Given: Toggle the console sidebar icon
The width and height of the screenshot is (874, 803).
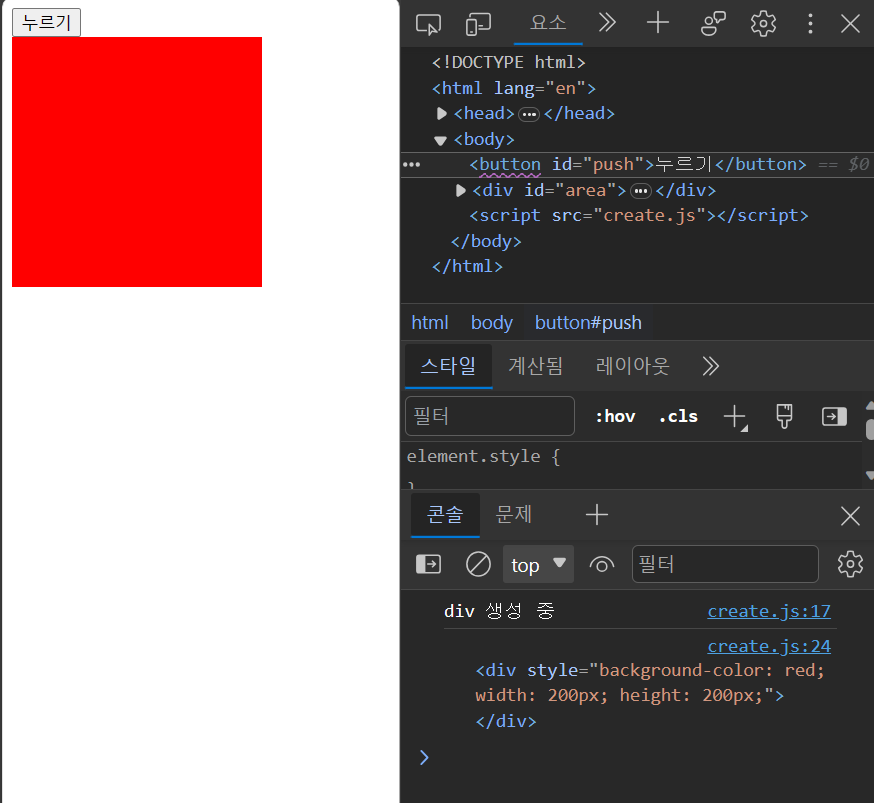Looking at the screenshot, I should click(428, 564).
